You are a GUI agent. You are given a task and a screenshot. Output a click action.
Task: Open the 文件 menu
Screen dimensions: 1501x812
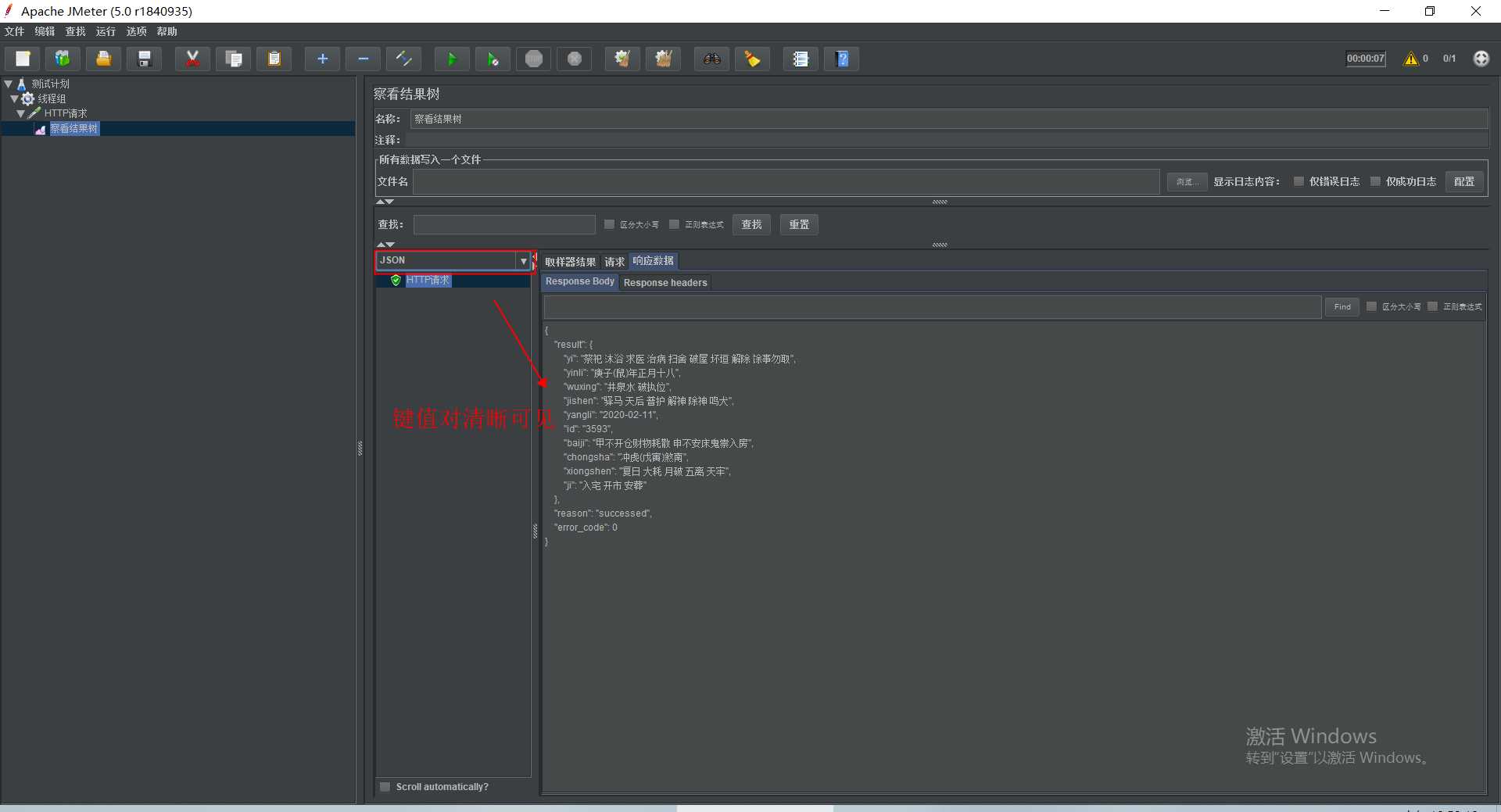[14, 31]
